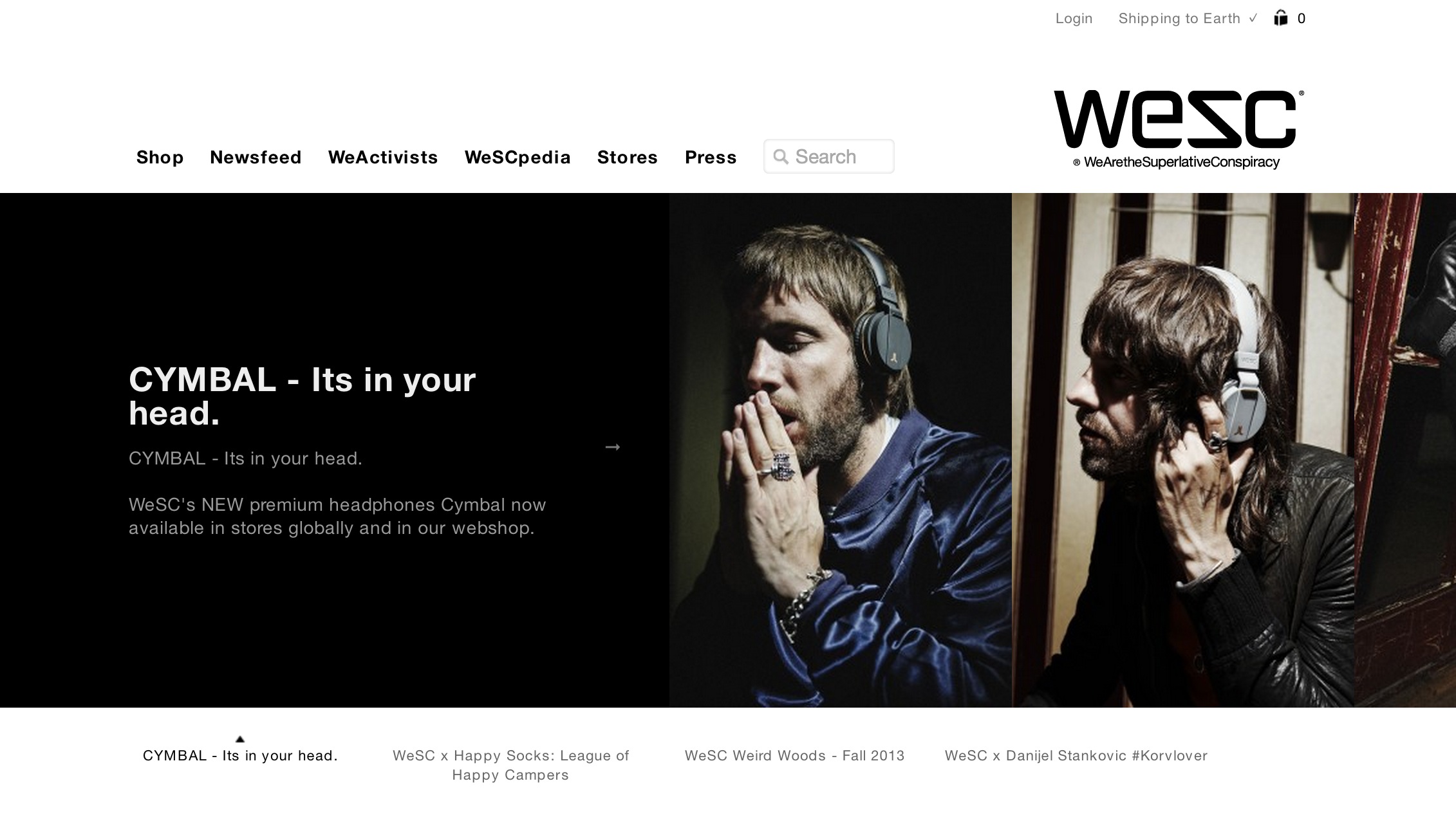This screenshot has height=826, width=1456.
Task: Navigate to WeSCpedia
Action: point(518,158)
